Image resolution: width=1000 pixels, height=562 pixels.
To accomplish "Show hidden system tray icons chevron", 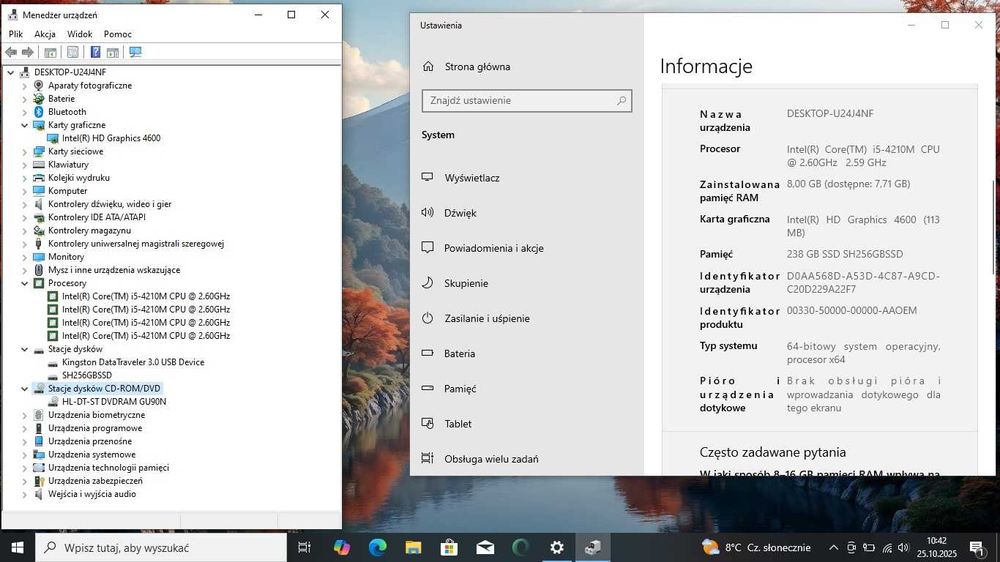I will [x=833, y=547].
